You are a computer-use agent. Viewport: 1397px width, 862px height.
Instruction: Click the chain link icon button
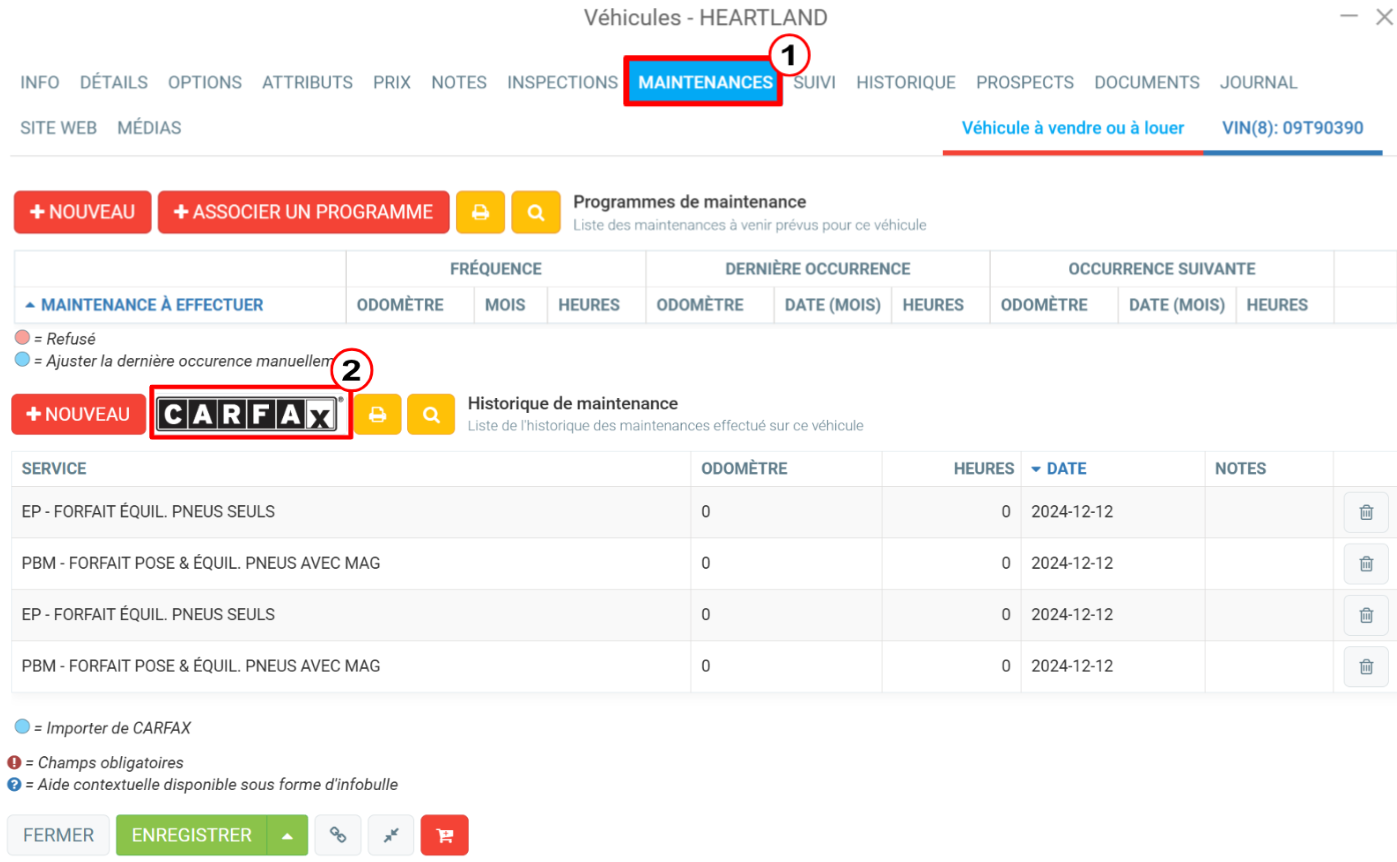(x=338, y=835)
